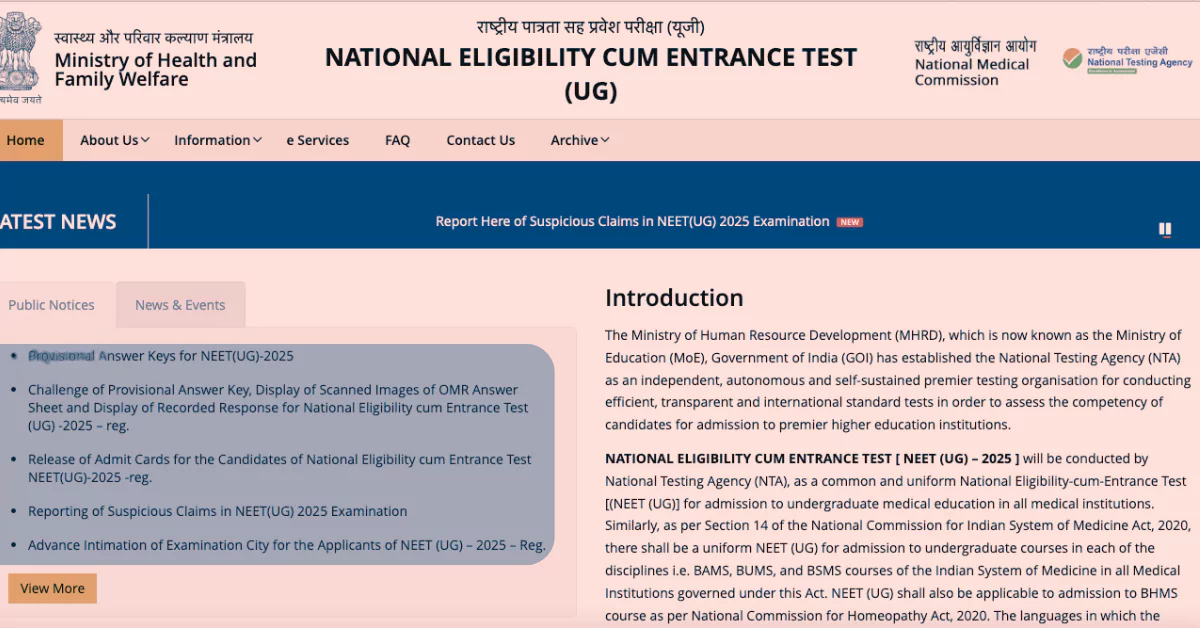Viewport: 1200px width, 628px height.
Task: Go to the Contact Us page
Action: pos(481,140)
